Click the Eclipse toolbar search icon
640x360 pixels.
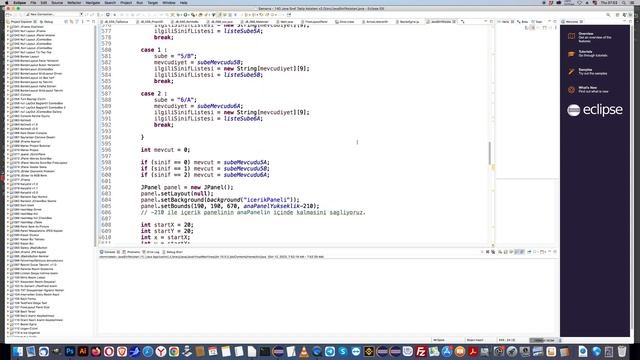point(608,15)
